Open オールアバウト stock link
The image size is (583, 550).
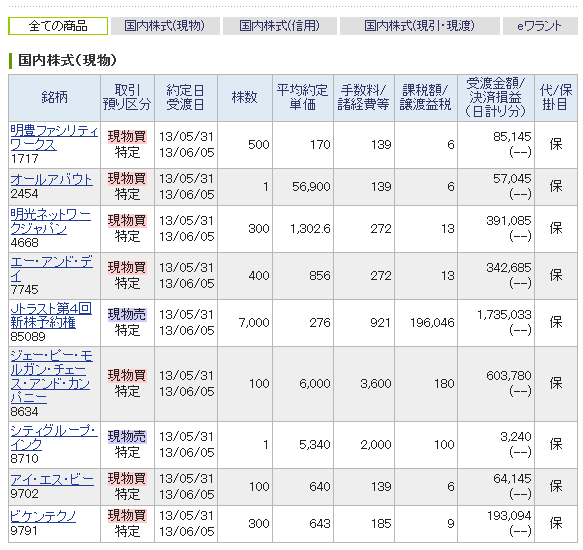pos(51,180)
